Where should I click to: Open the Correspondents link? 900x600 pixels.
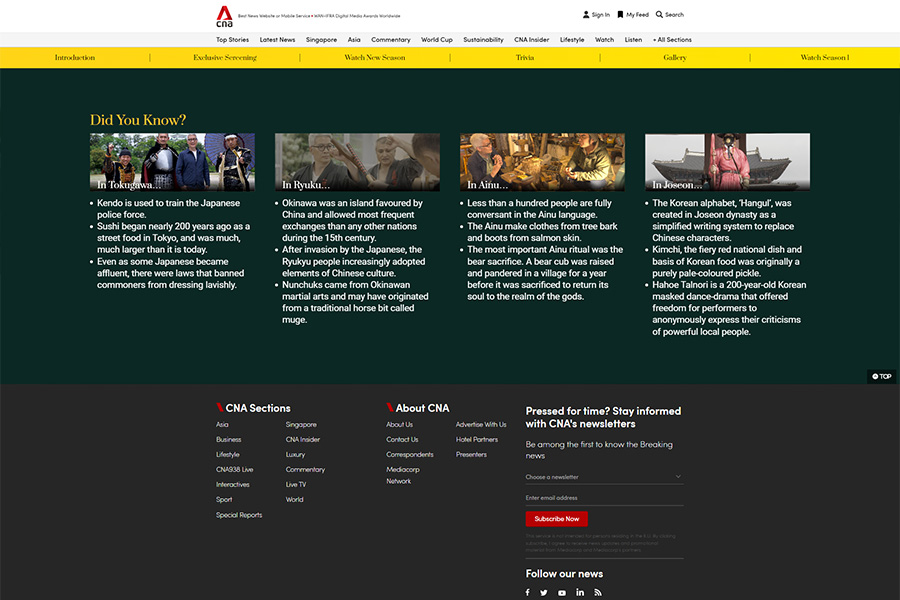(410, 455)
